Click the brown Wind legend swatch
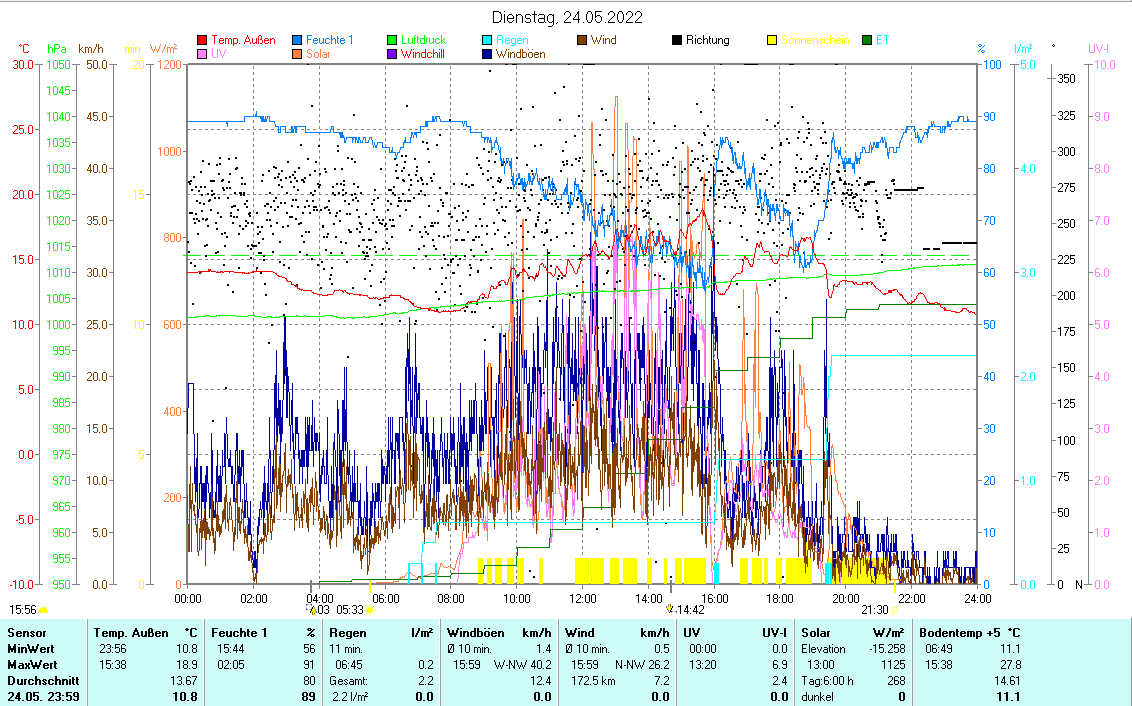The width and height of the screenshot is (1132, 706). point(582,41)
